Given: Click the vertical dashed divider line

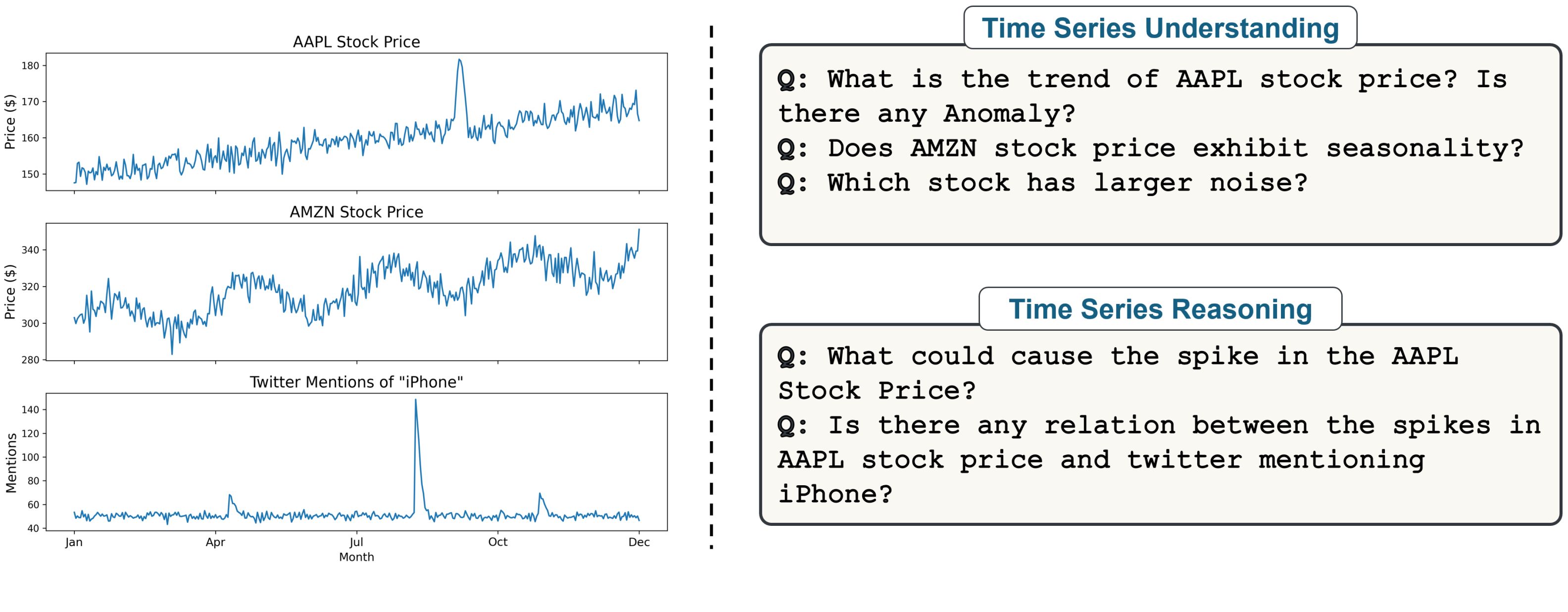Looking at the screenshot, I should point(711,286).
